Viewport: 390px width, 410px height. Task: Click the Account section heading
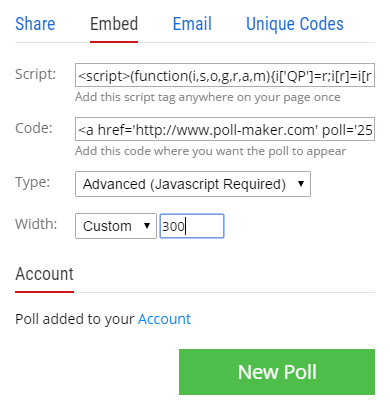pyautogui.click(x=44, y=274)
